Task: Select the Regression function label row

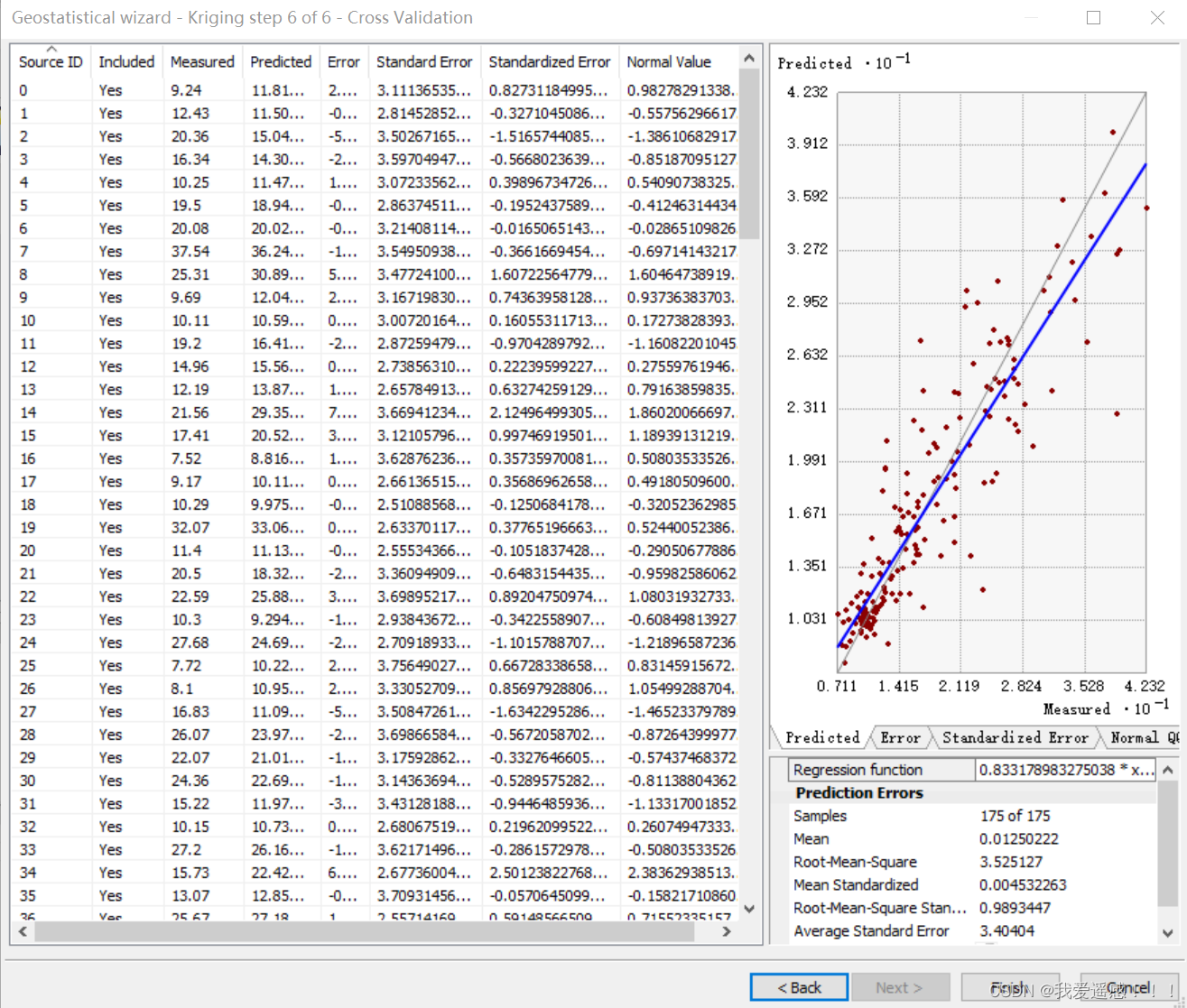Action: pos(881,770)
